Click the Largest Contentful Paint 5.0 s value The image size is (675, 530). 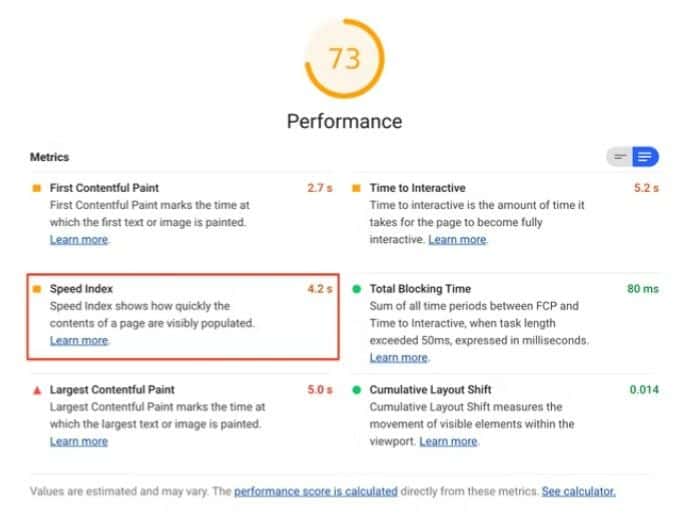click(x=320, y=390)
